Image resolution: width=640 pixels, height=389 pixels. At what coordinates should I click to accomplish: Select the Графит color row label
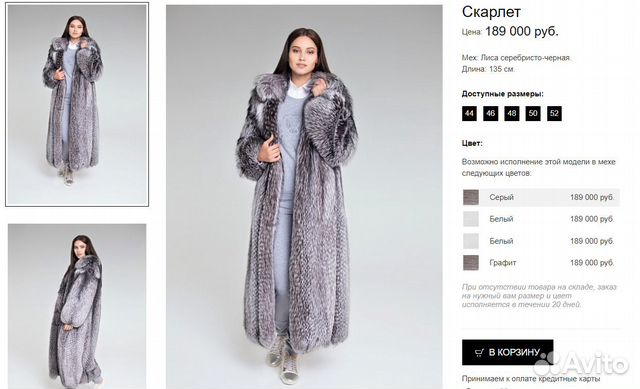tap(502, 263)
